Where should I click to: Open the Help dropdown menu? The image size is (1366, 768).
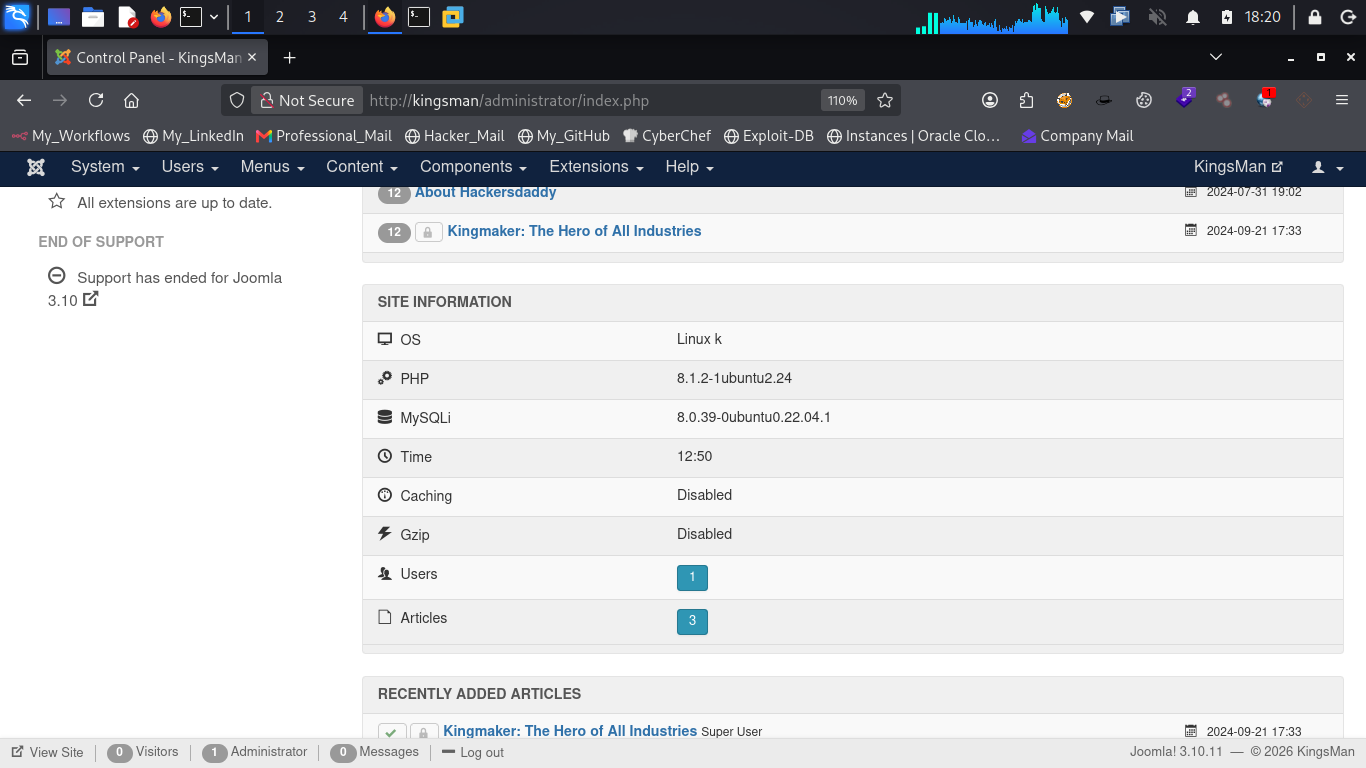(x=689, y=167)
